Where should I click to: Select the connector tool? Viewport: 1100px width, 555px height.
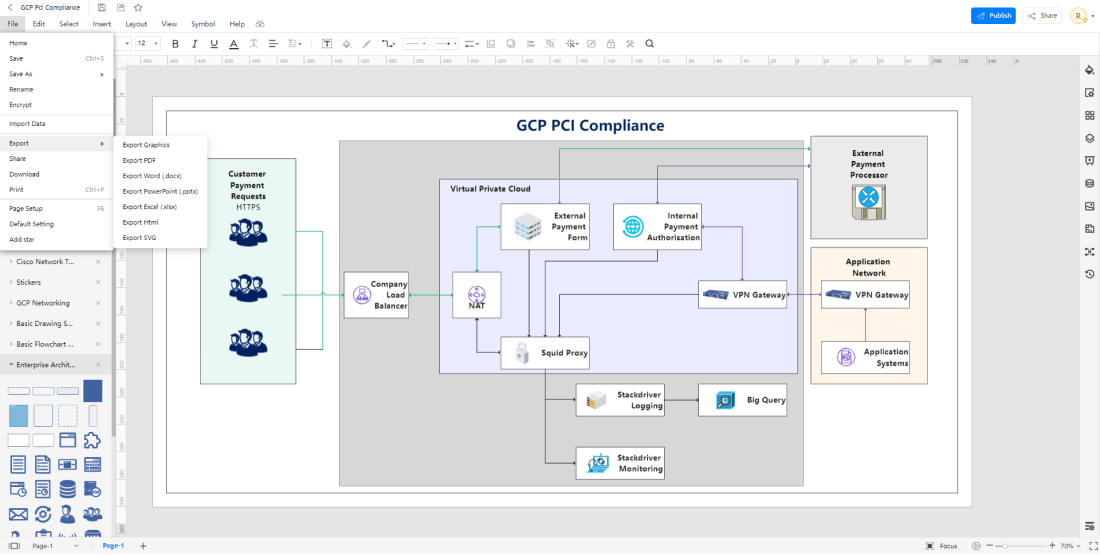pos(388,44)
